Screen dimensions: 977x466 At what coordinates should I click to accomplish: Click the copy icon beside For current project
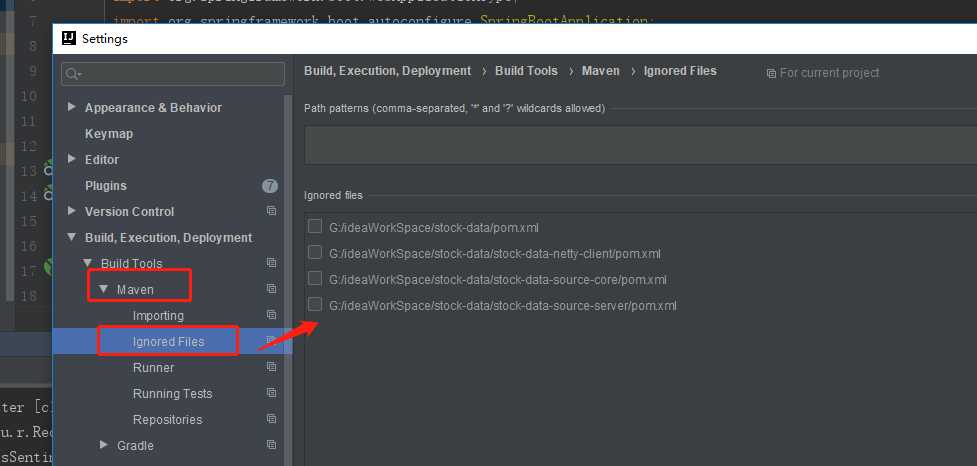coord(771,74)
